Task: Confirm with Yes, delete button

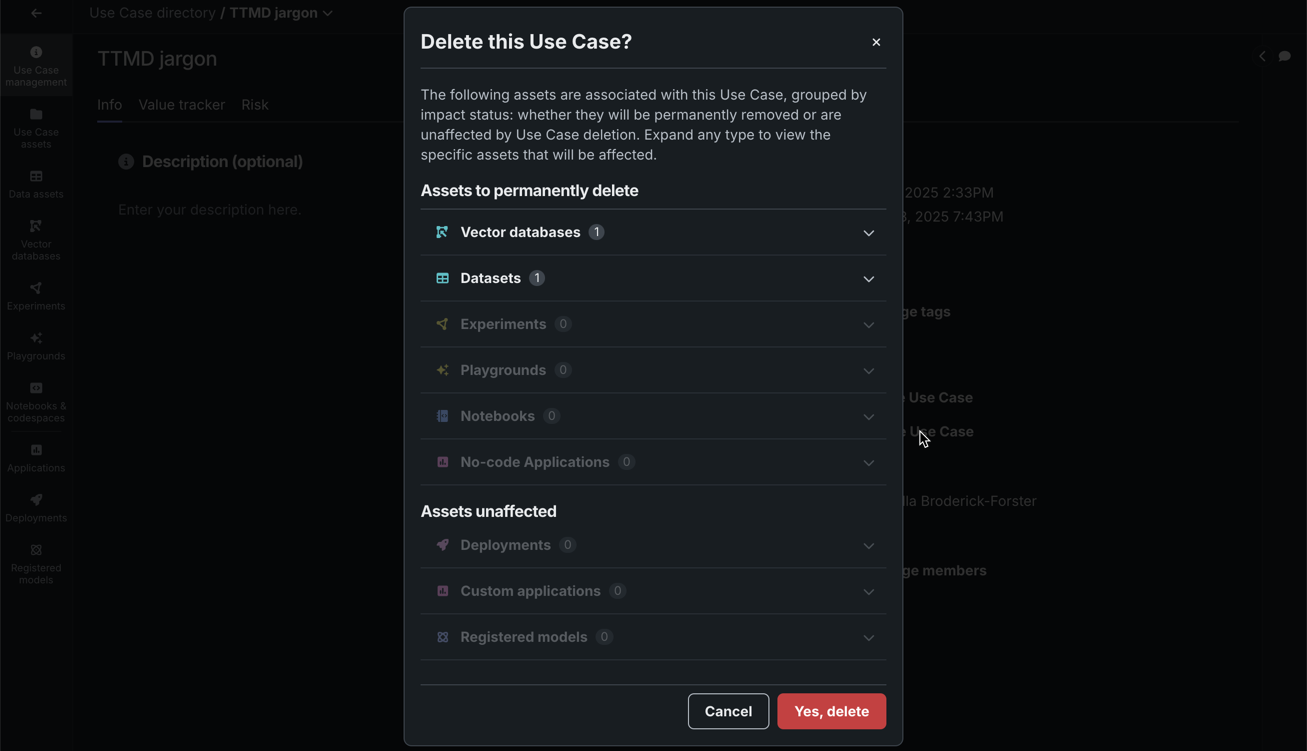Action: [831, 711]
